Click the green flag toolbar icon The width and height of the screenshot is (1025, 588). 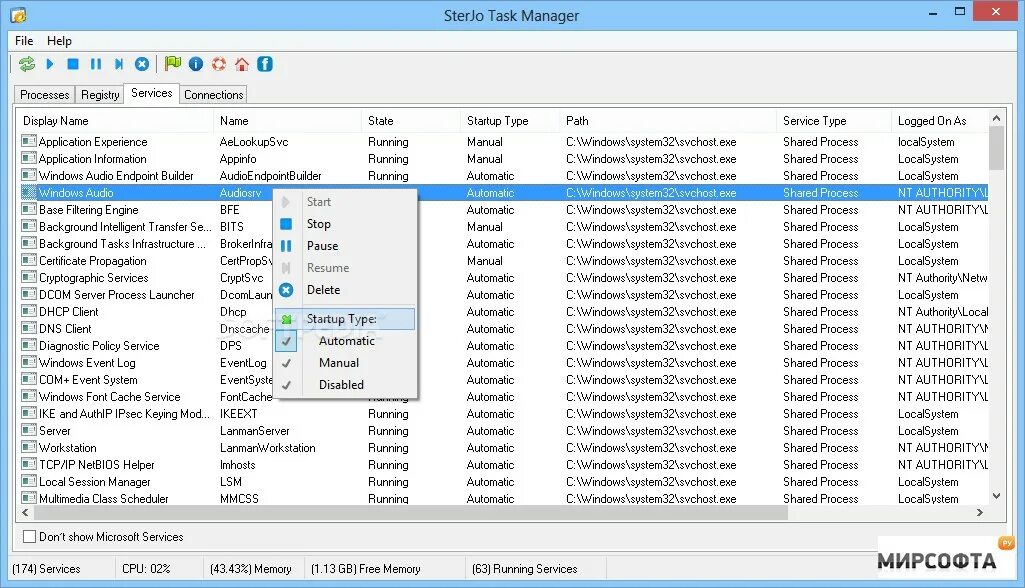click(x=173, y=63)
